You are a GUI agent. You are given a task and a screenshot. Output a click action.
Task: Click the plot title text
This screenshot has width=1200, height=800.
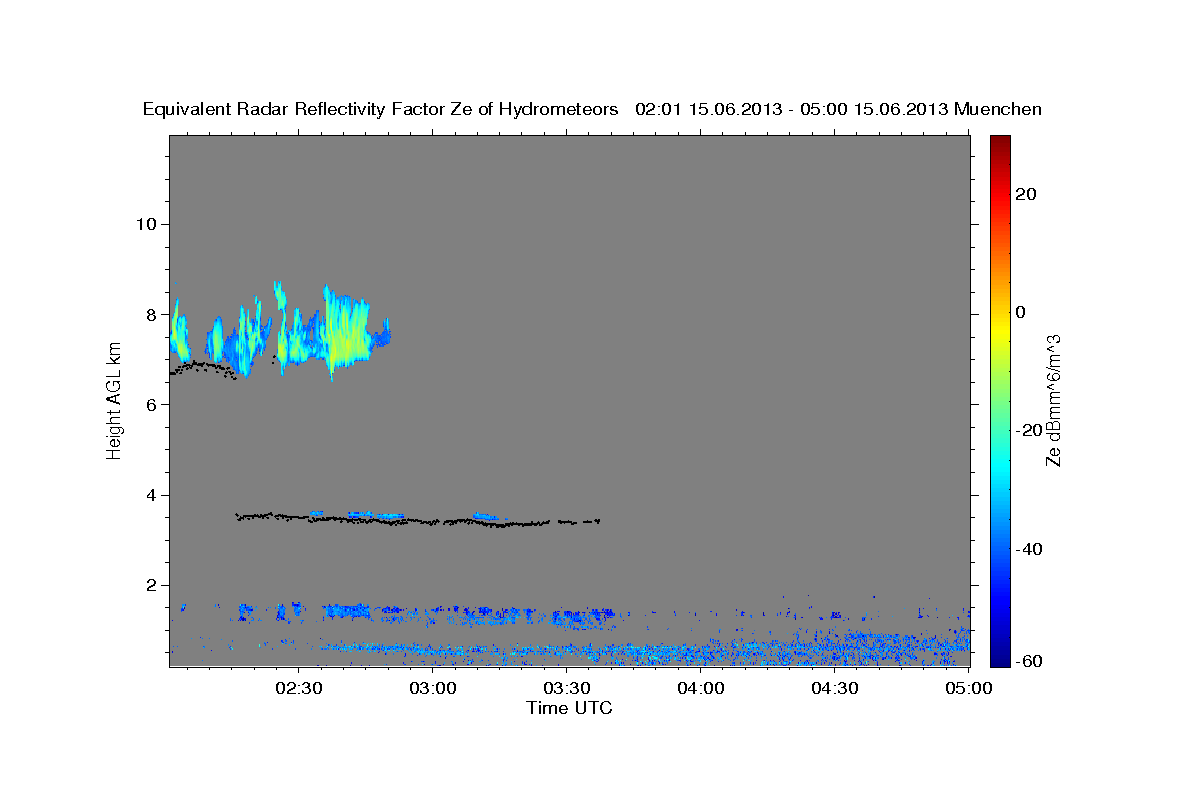point(593,109)
